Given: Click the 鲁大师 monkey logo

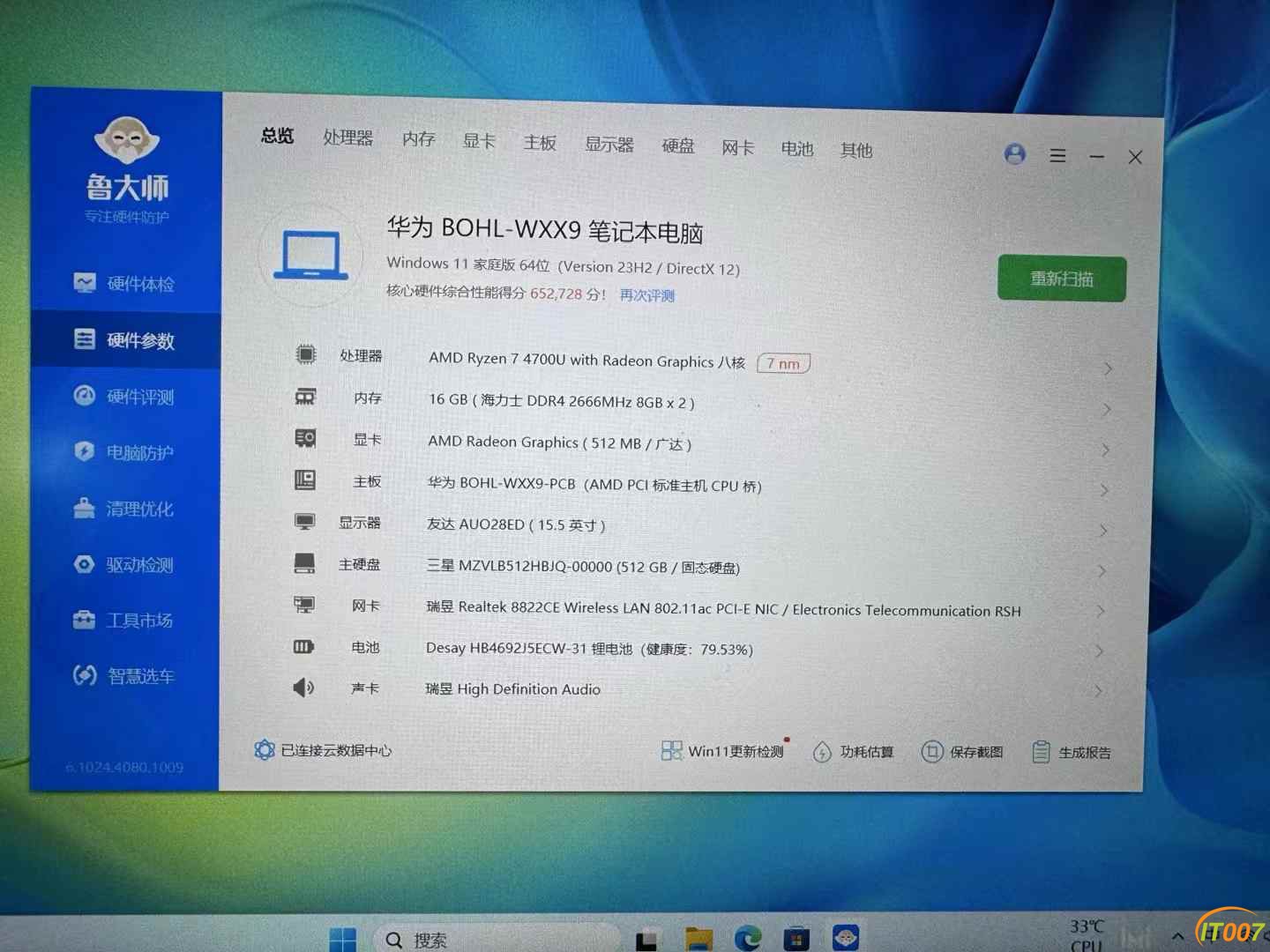Looking at the screenshot, I should [126, 141].
